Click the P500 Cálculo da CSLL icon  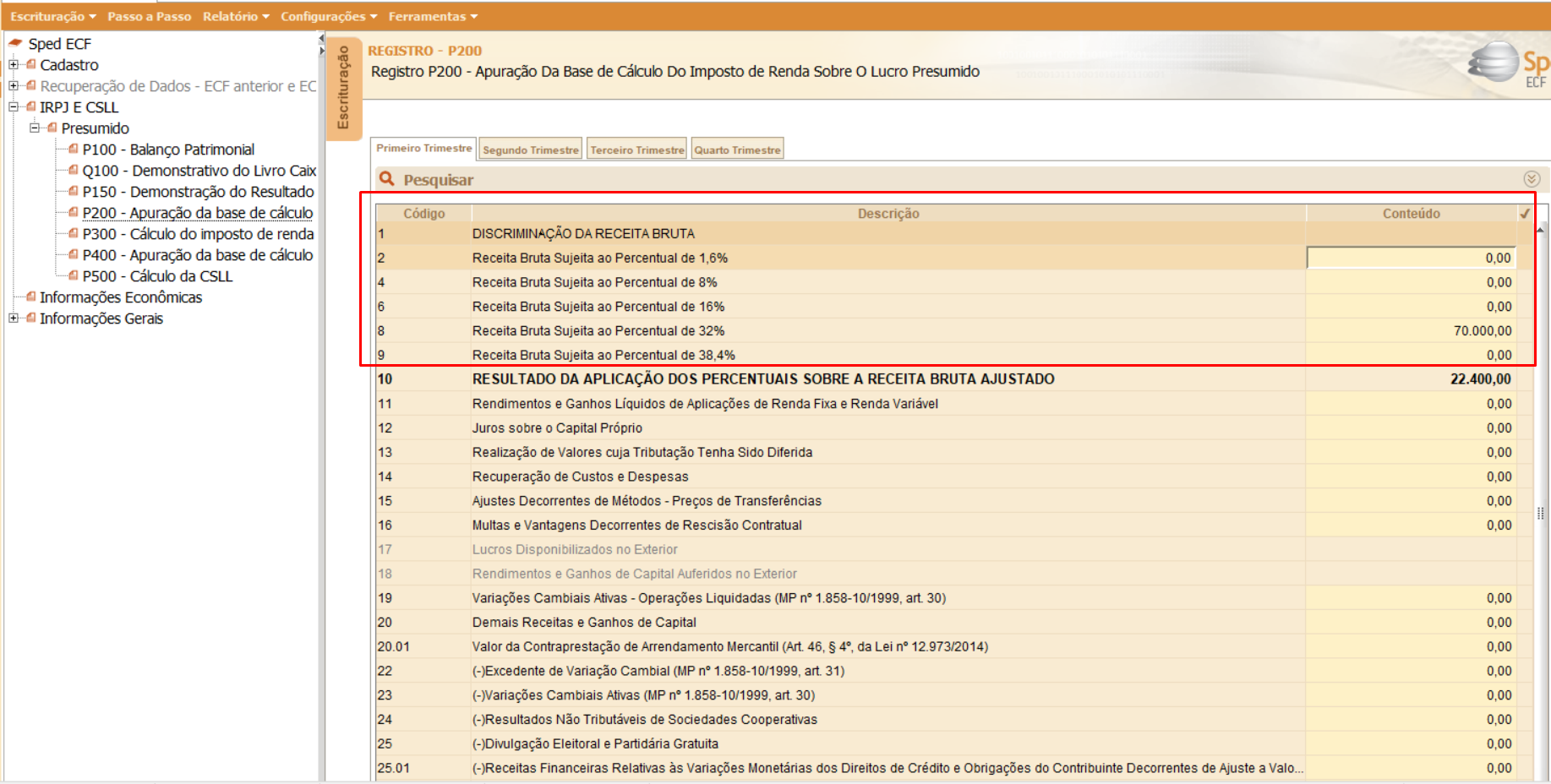74,275
